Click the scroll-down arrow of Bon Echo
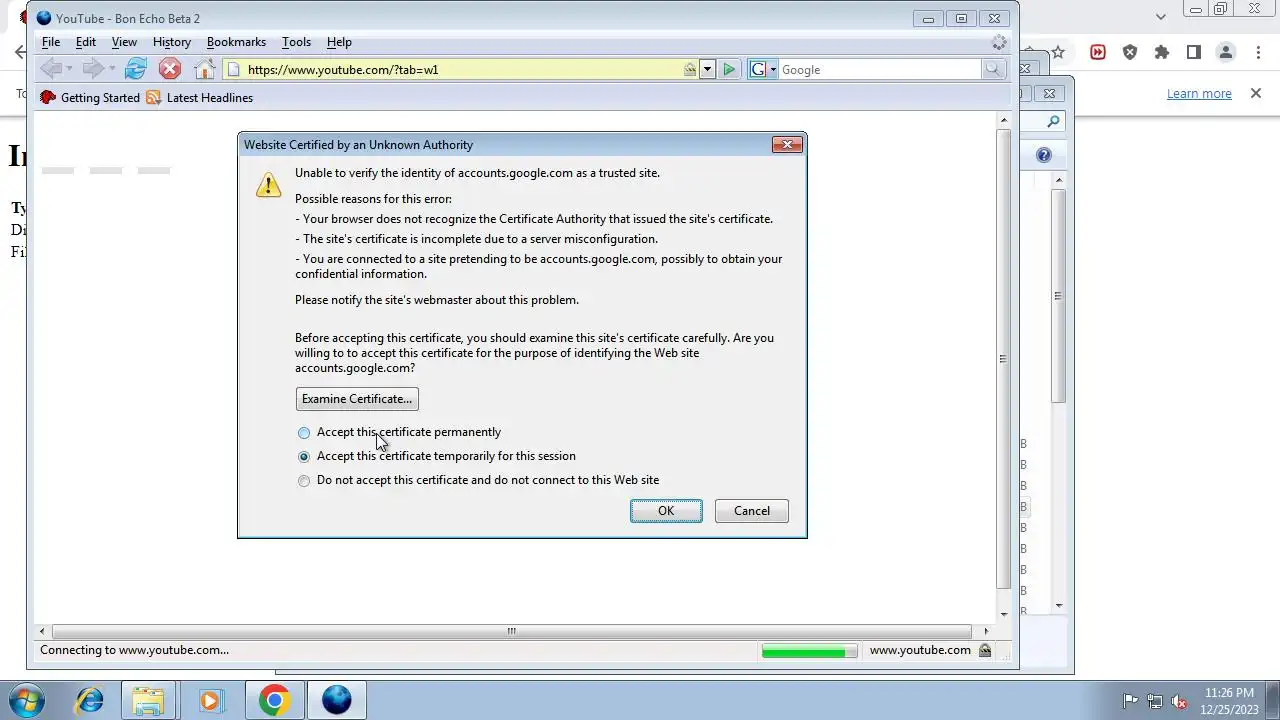This screenshot has width=1280, height=720. (1004, 614)
